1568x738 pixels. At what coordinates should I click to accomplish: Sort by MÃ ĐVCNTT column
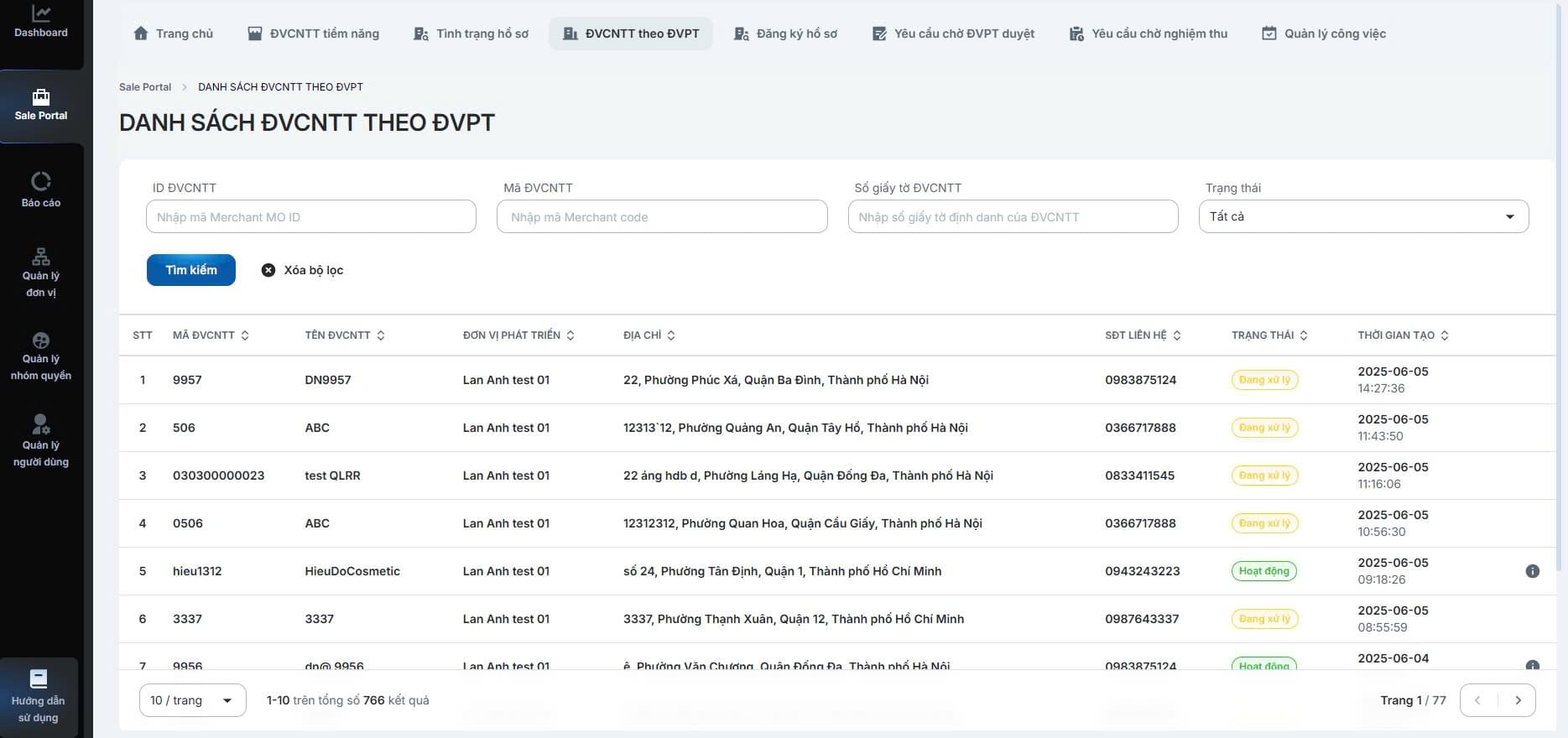[245, 335]
